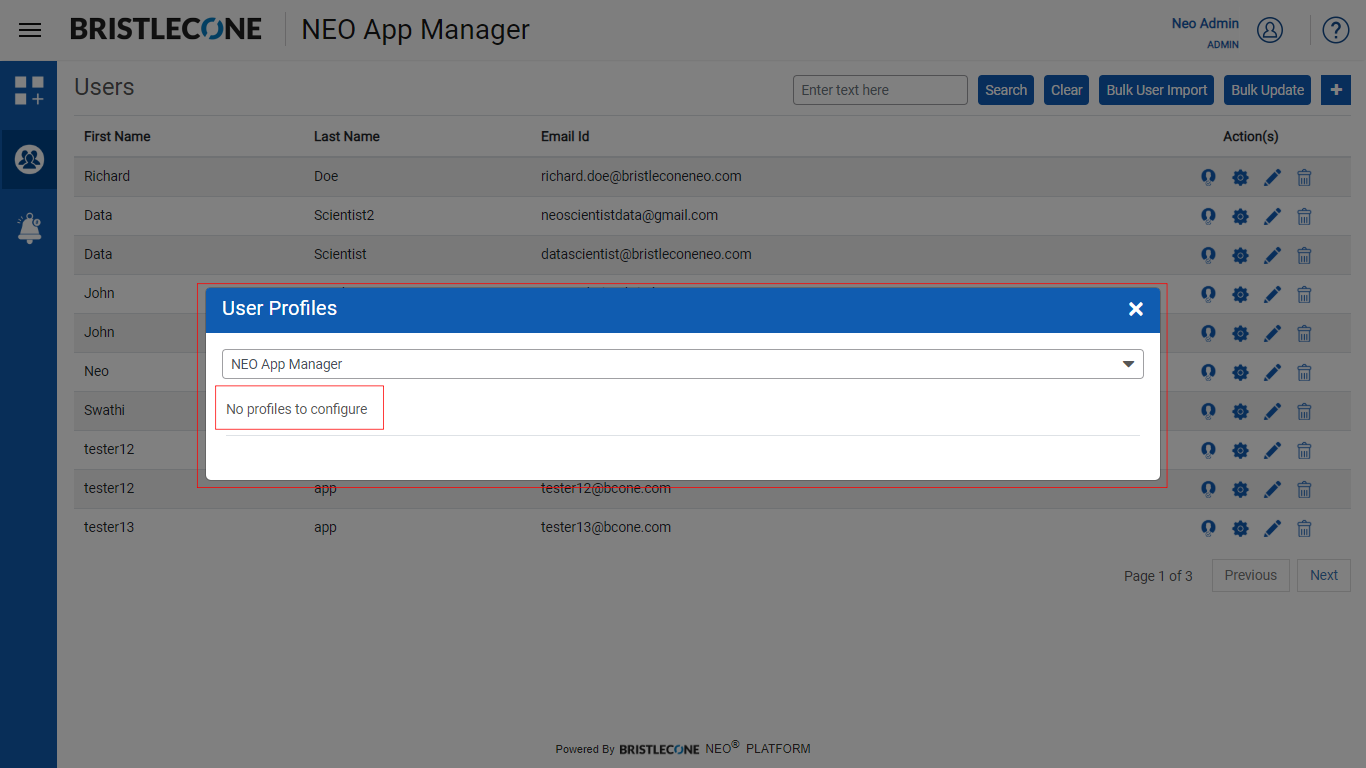Select the 'Doe' last name cell
Screen dimensions: 1366x768
click(x=326, y=176)
